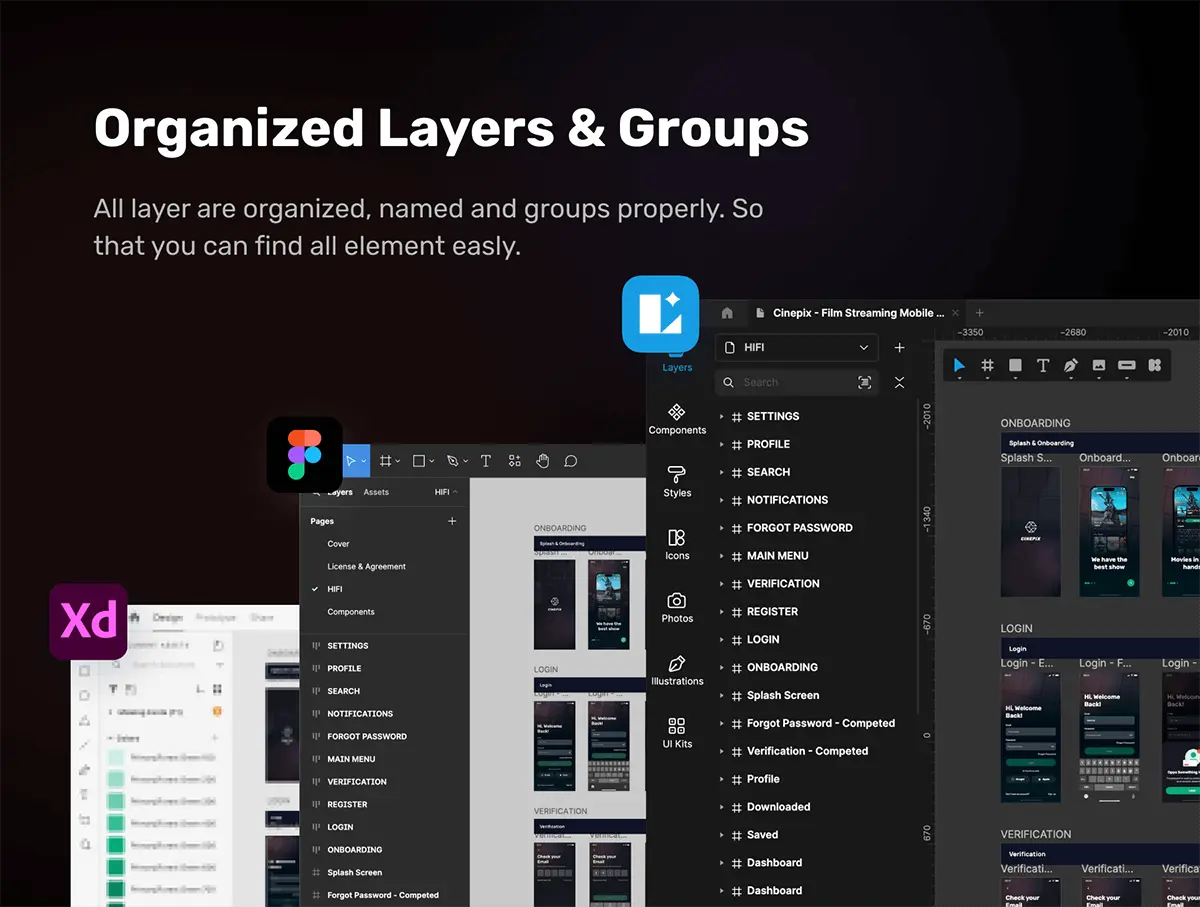Expand the NOTIFICATIONS layer in Lunacy
1200x907 pixels.
point(722,500)
